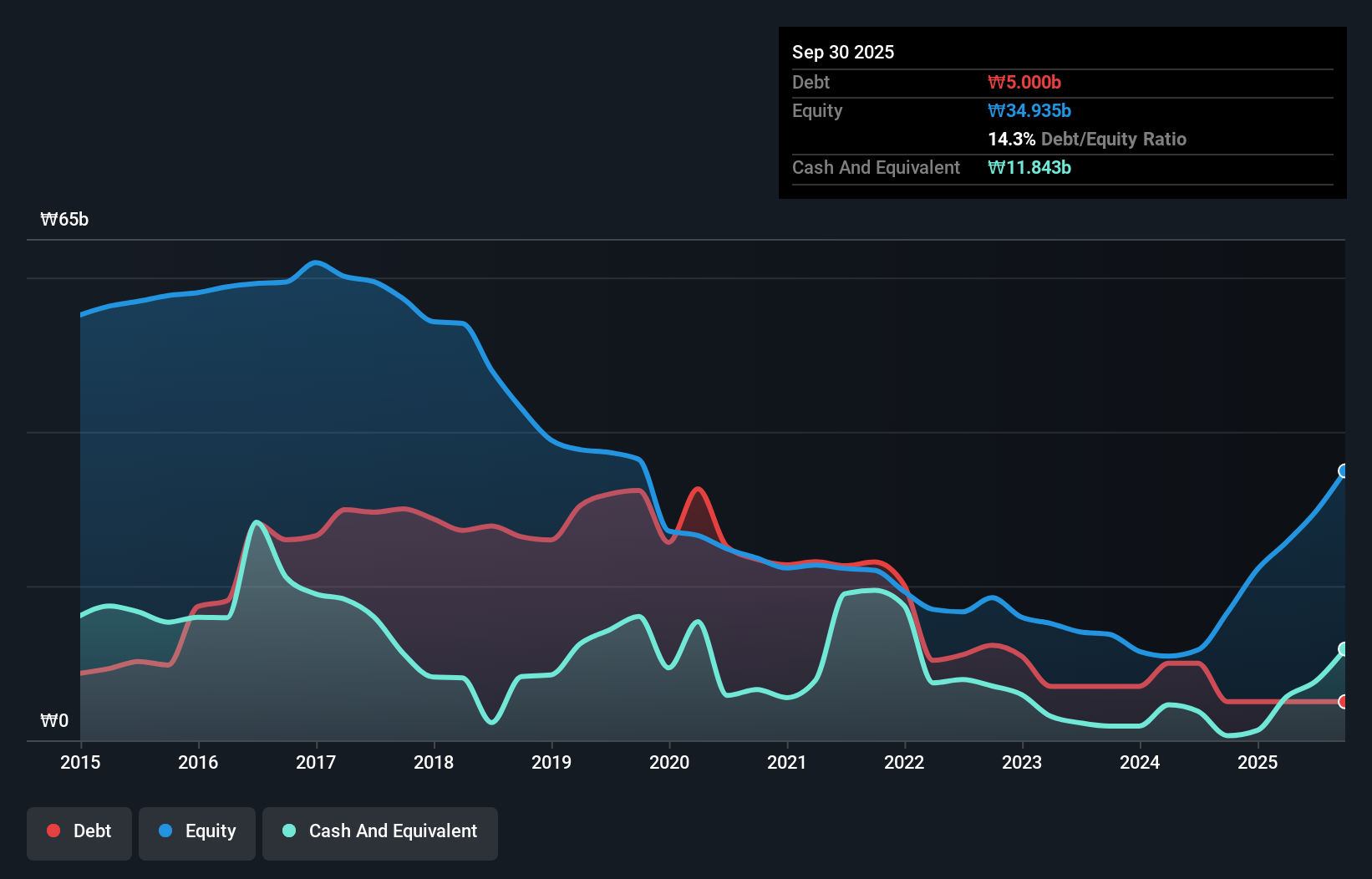Select the Debt endpoint marker at chart right

pos(1344,703)
